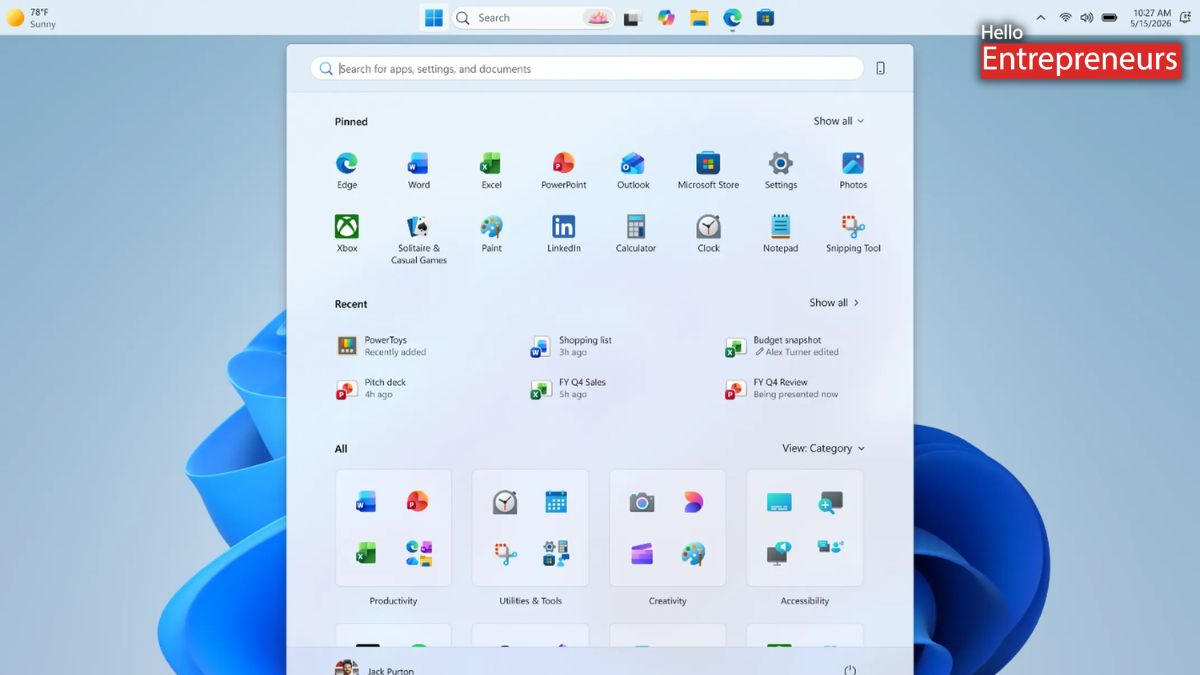The image size is (1200, 675).
Task: Expand the Recent Show all list
Action: click(834, 303)
